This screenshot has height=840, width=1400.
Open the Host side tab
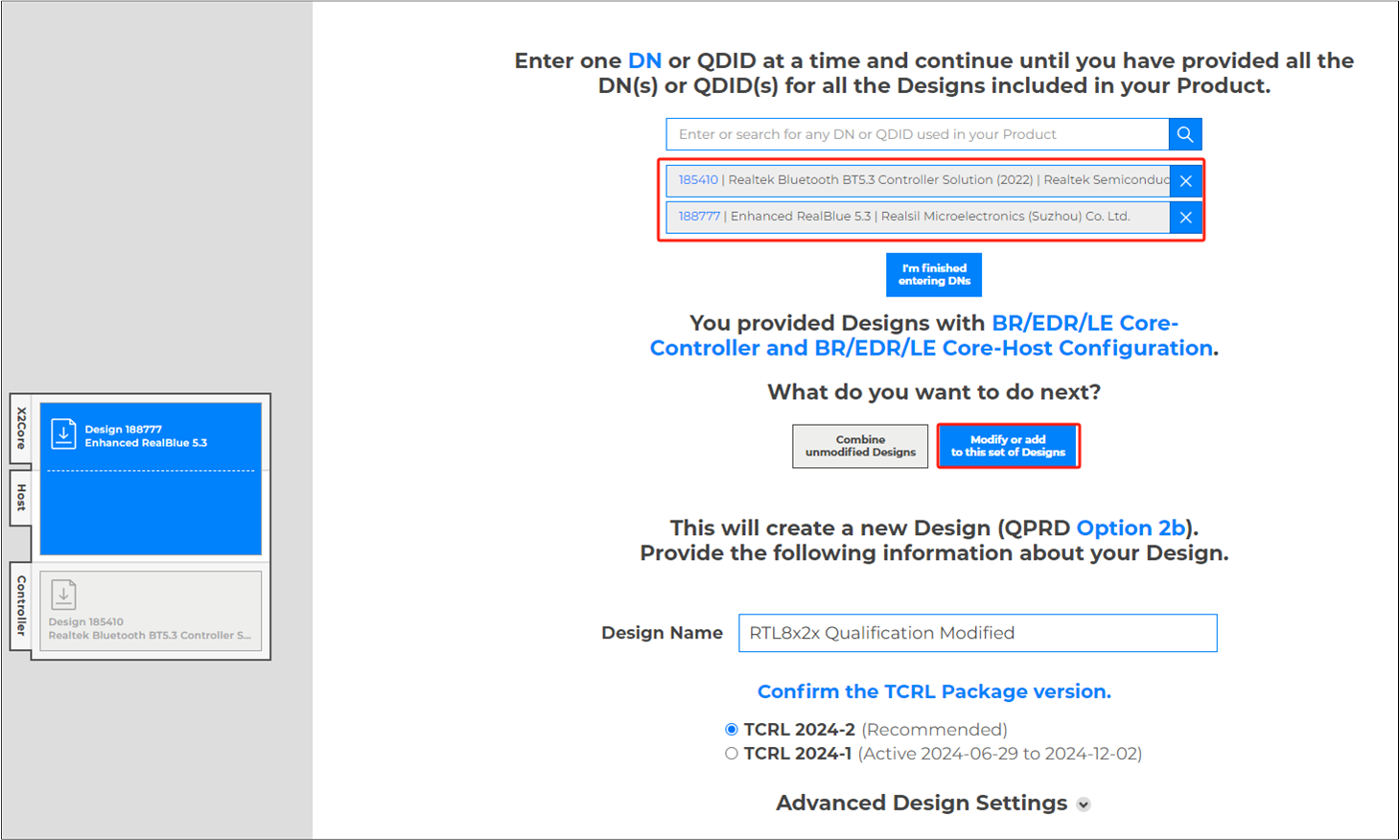[21, 497]
